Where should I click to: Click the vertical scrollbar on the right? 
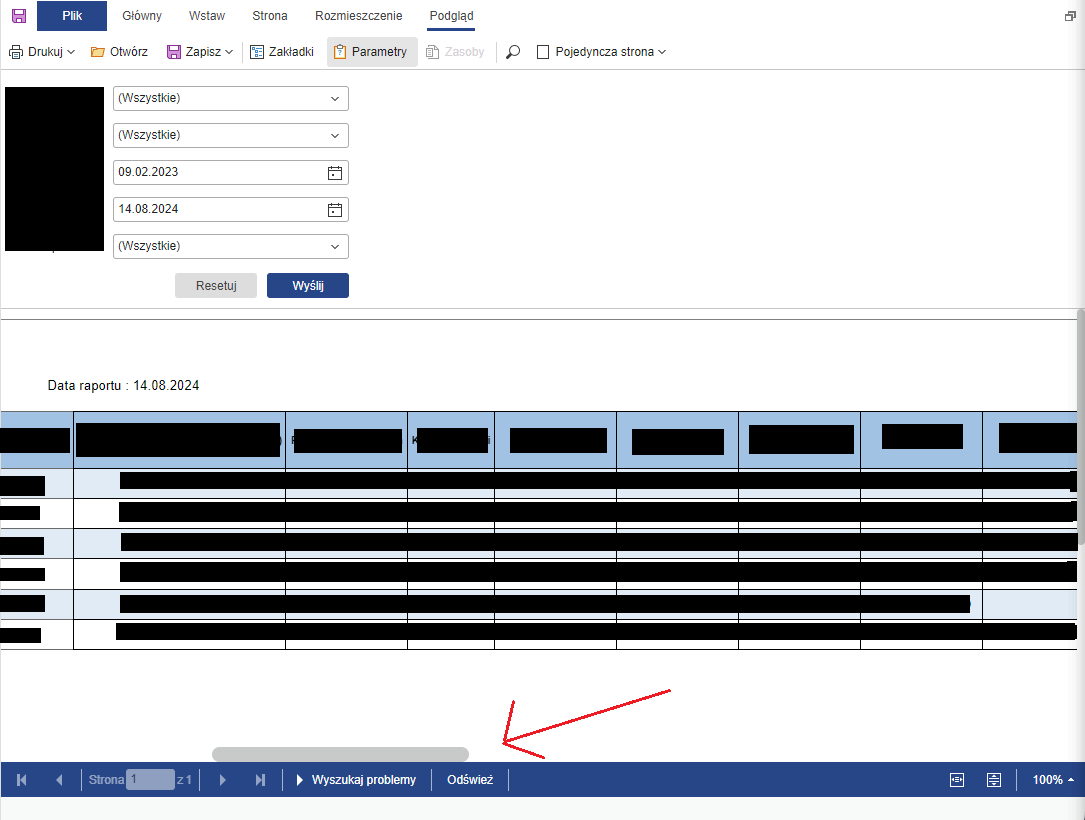click(x=1081, y=426)
